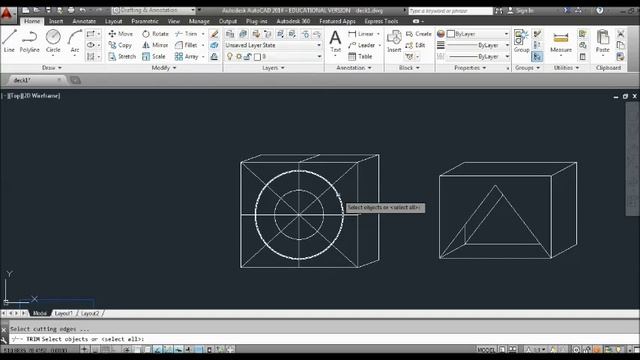Click the Group tool
This screenshot has height=360, width=640.
click(521, 41)
